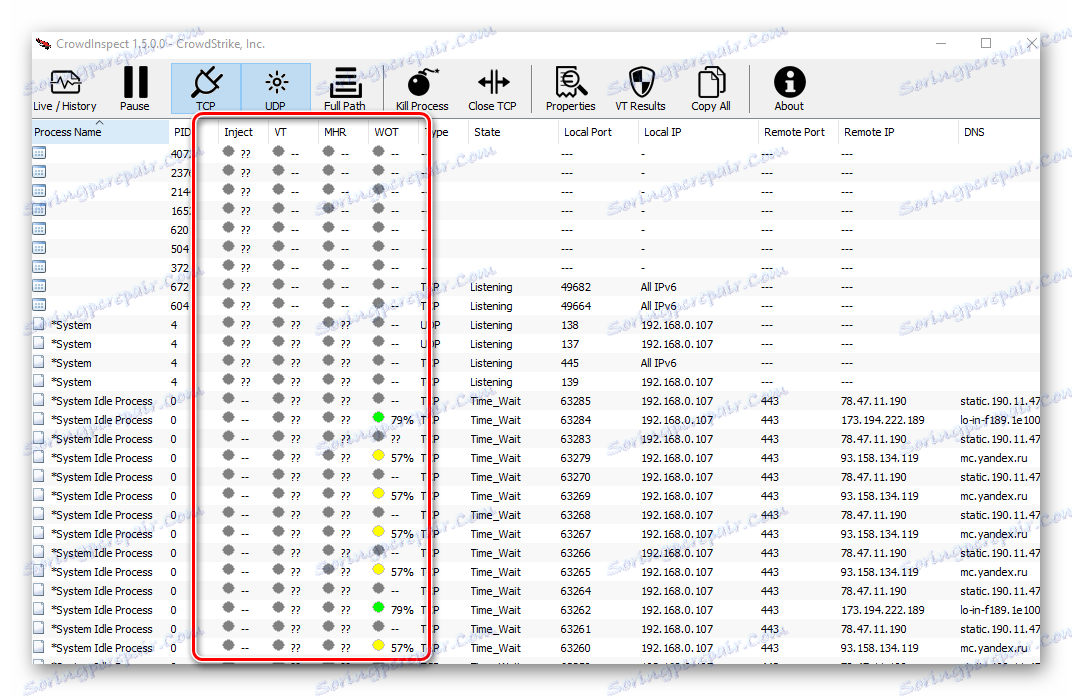Image resolution: width=1072 pixels, height=696 pixels.
Task: Click the Remote IP column header
Action: [898, 132]
